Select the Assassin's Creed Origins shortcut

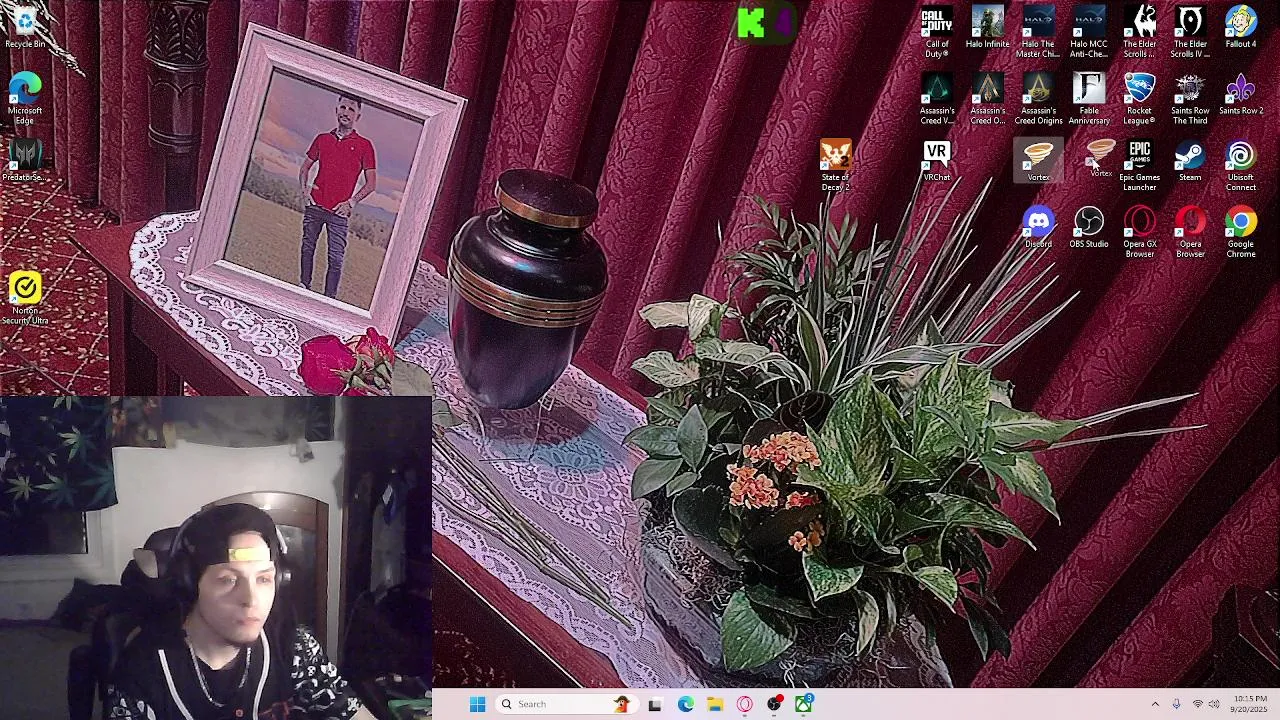(x=1038, y=100)
